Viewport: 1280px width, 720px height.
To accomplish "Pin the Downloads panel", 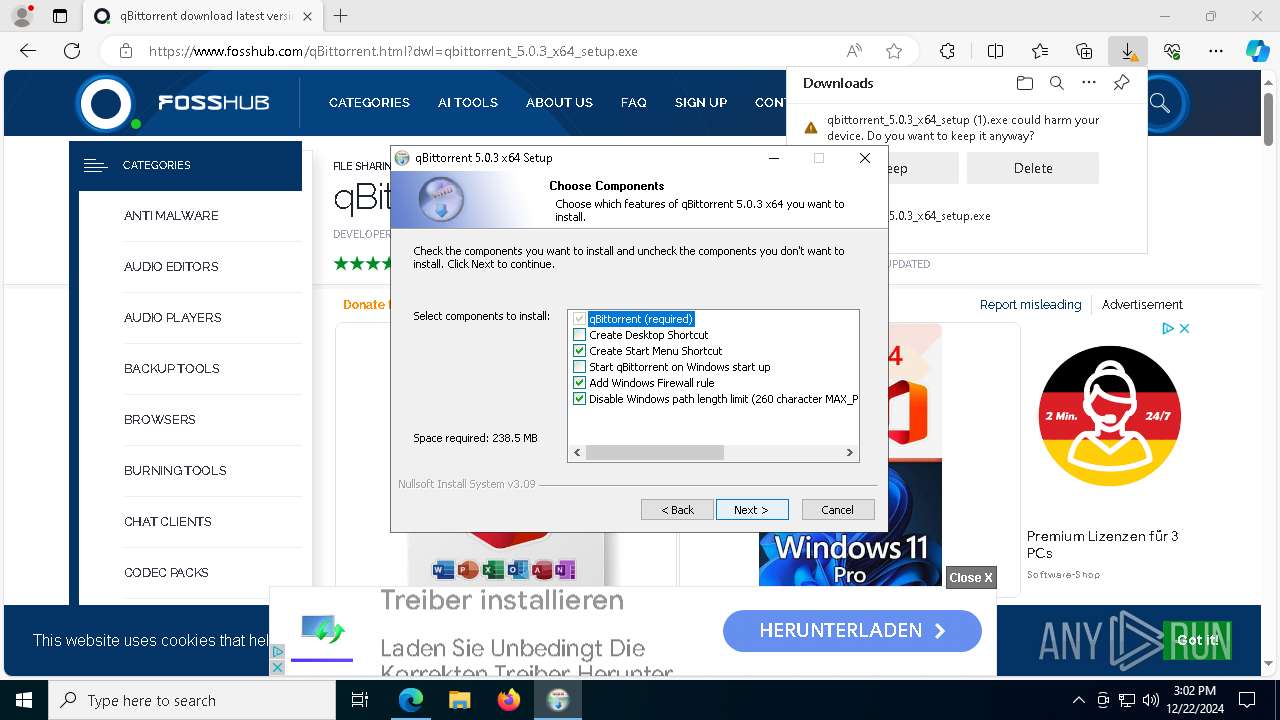I will 1121,83.
